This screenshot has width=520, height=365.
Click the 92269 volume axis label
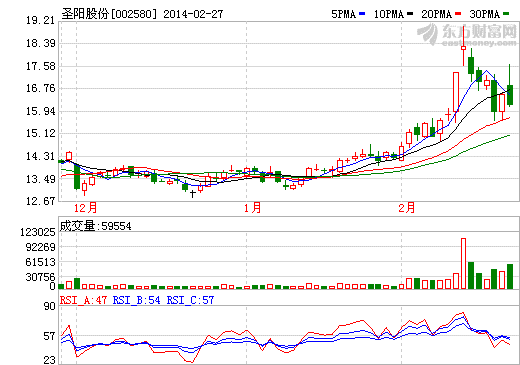point(40,247)
